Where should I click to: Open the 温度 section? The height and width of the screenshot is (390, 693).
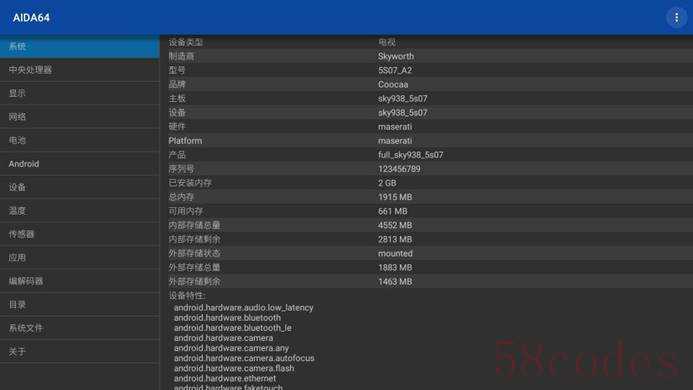tap(80, 210)
